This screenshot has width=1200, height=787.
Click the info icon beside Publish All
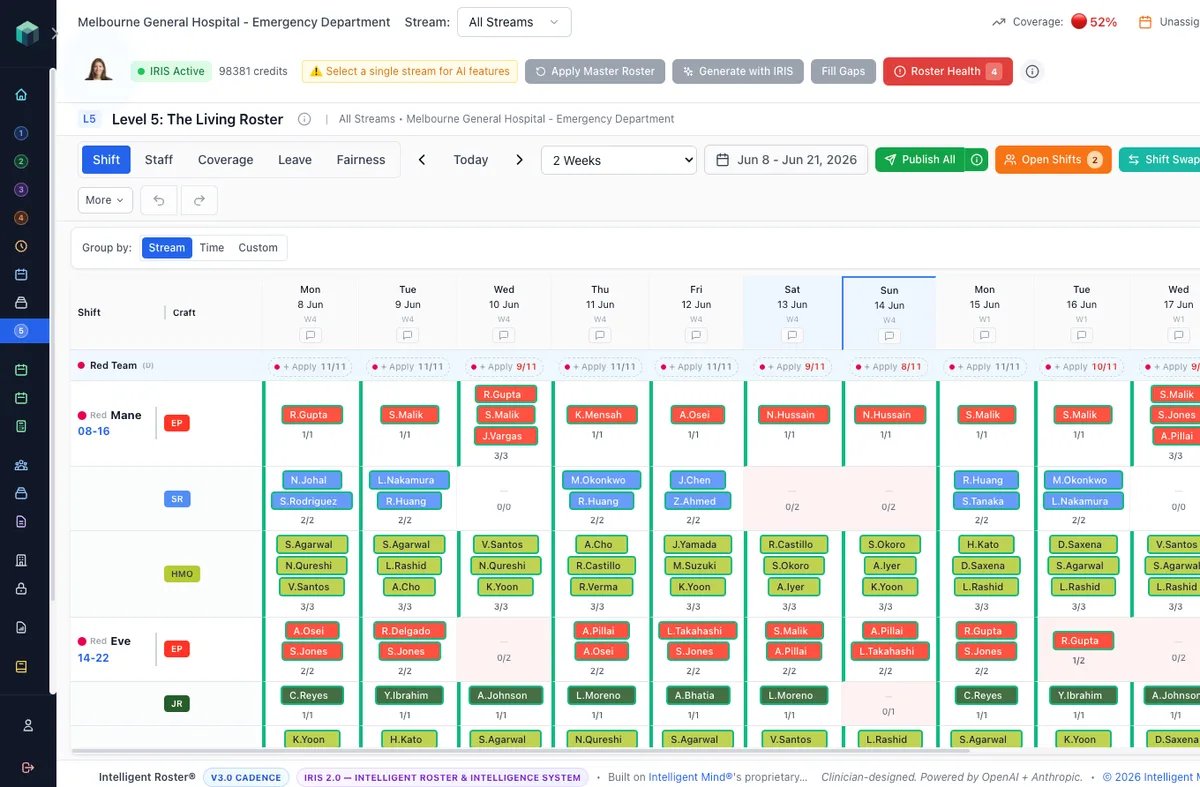[977, 159]
